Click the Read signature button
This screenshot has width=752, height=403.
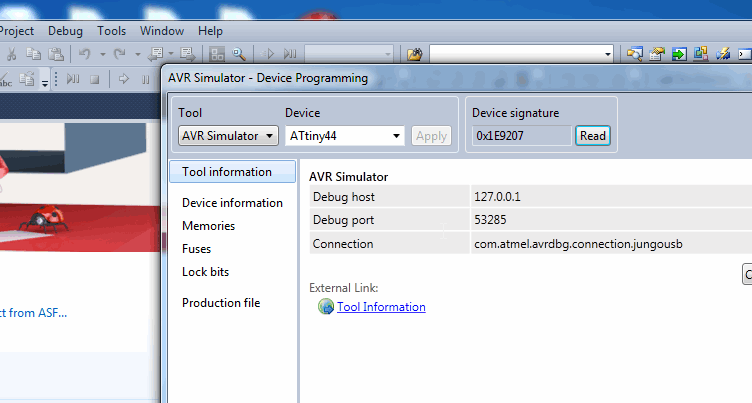[x=593, y=136]
